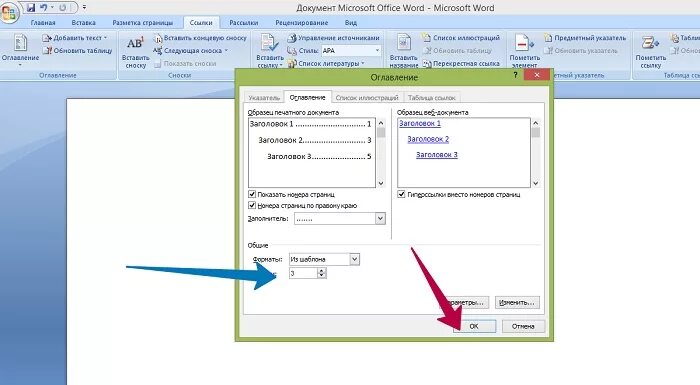Select Указатель dialog tab
Image resolution: width=700 pixels, height=385 pixels.
pos(264,97)
